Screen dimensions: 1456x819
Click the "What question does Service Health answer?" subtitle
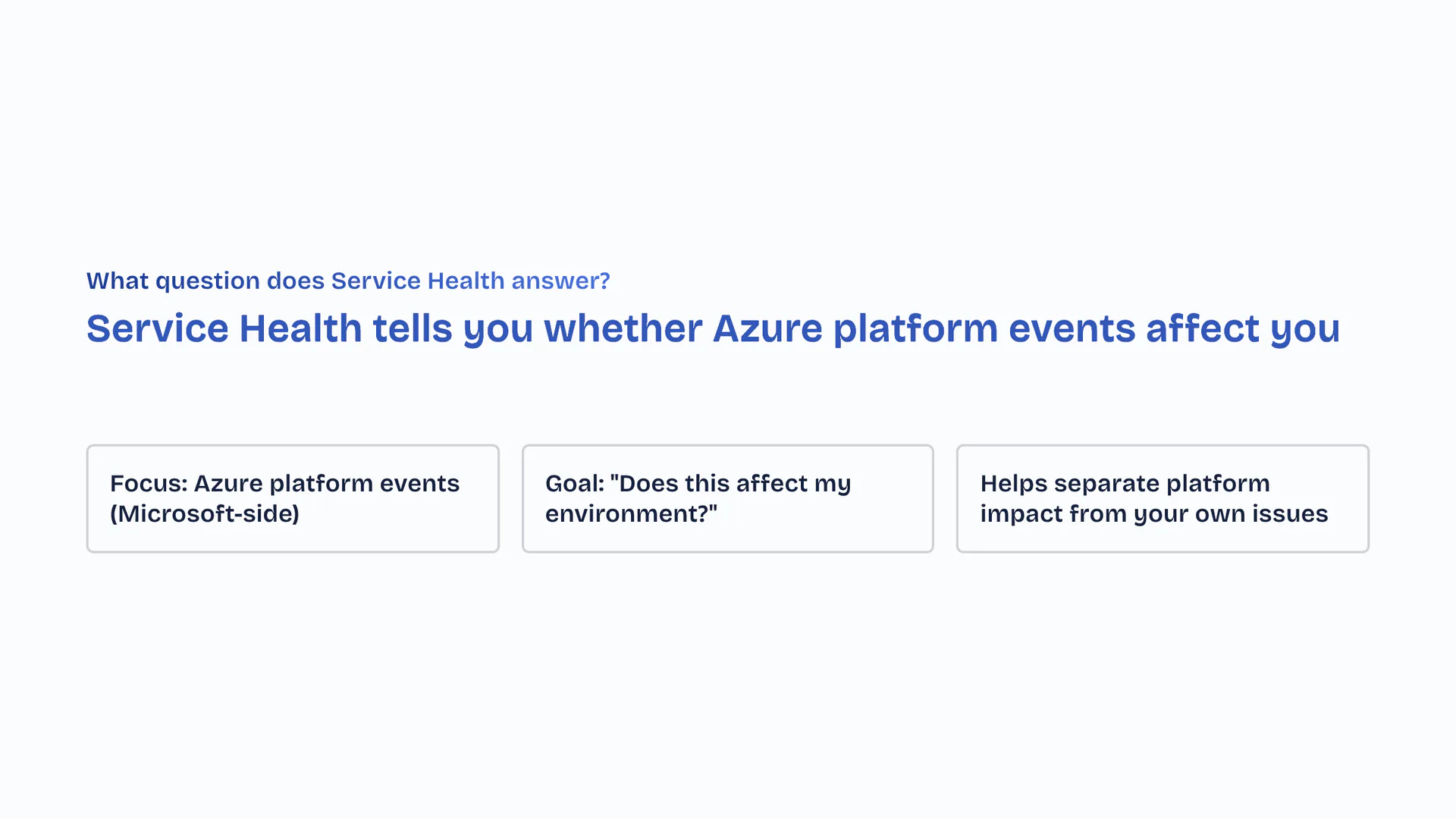348,281
